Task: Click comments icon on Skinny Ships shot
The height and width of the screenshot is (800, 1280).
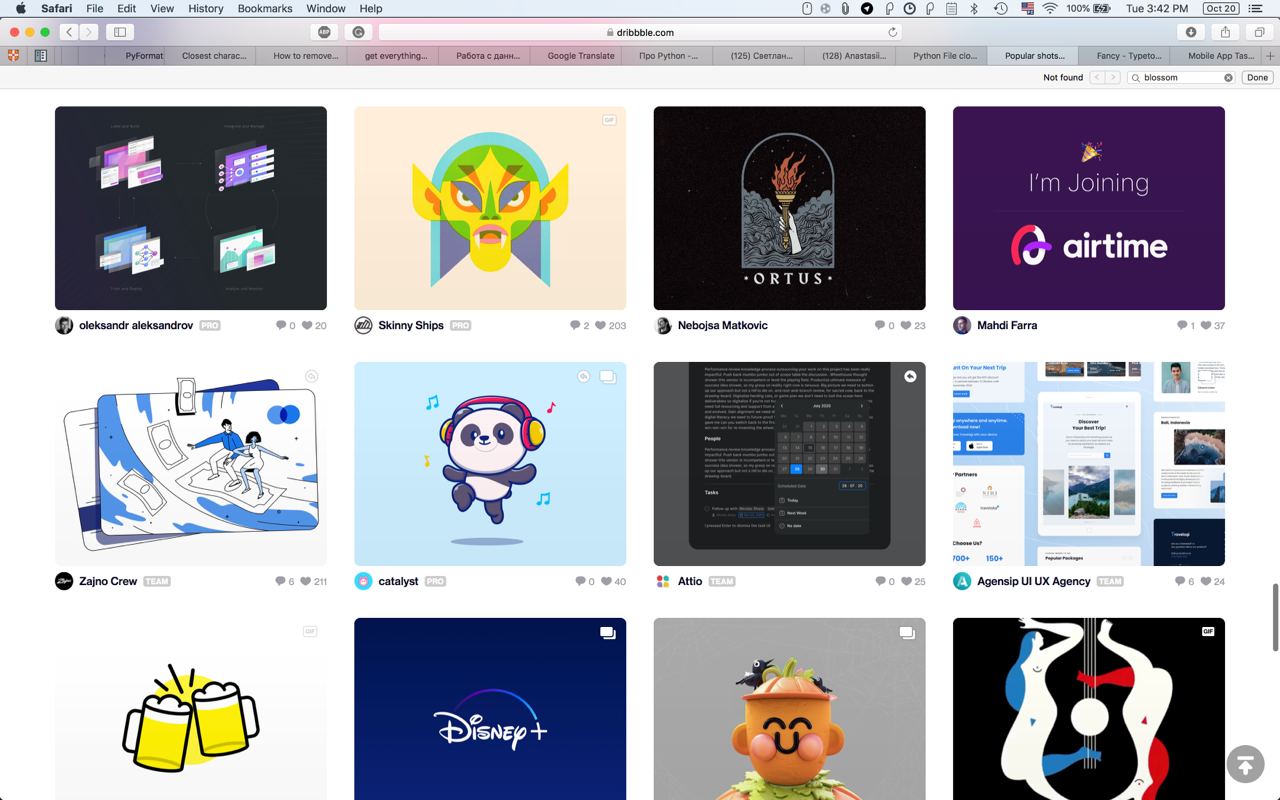Action: click(575, 325)
